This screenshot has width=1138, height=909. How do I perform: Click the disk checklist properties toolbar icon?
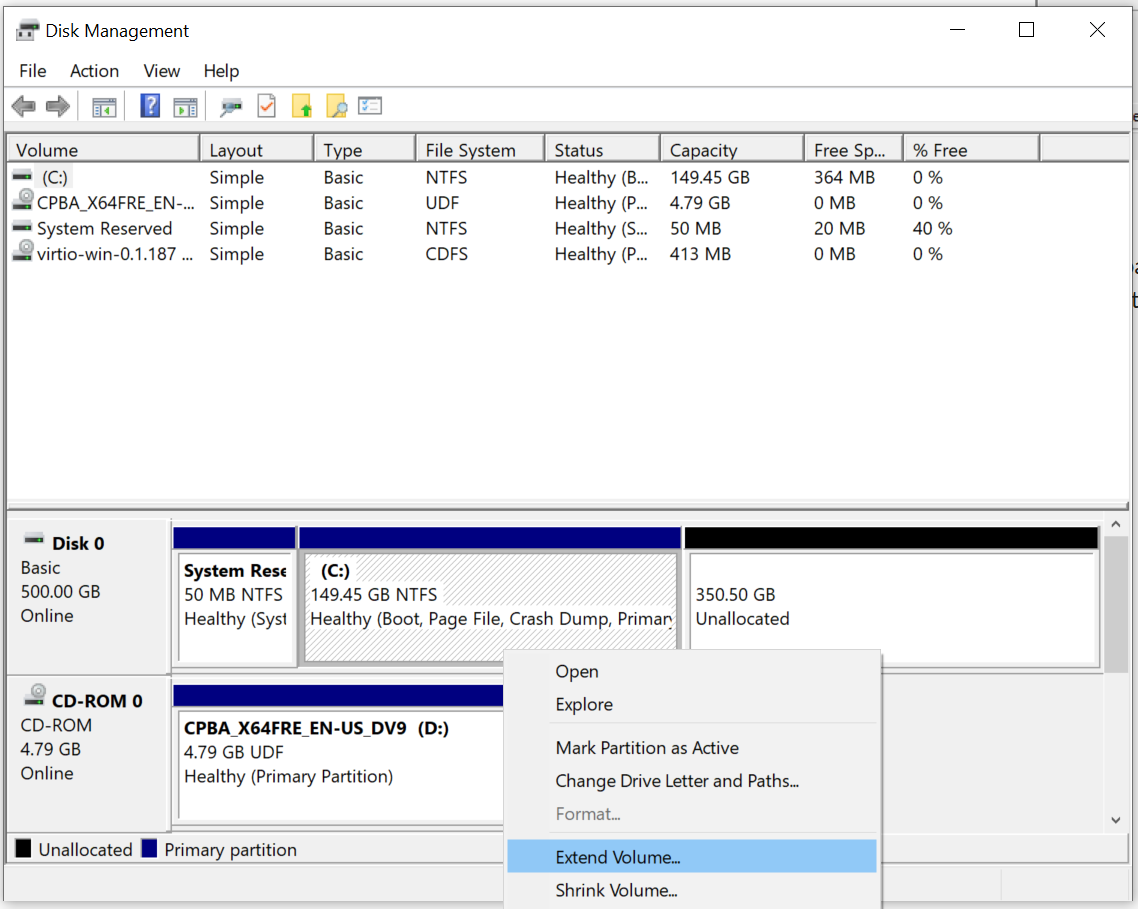tap(370, 105)
